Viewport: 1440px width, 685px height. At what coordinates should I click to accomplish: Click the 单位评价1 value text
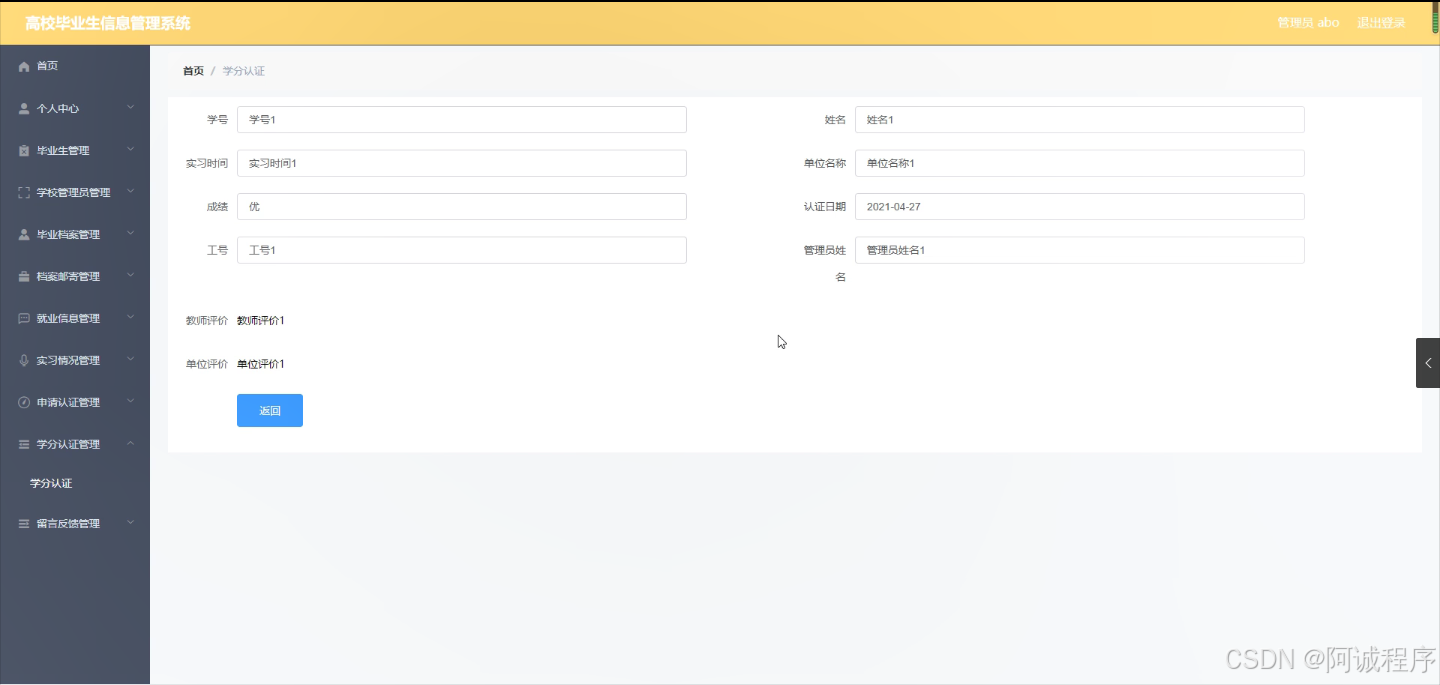click(261, 364)
